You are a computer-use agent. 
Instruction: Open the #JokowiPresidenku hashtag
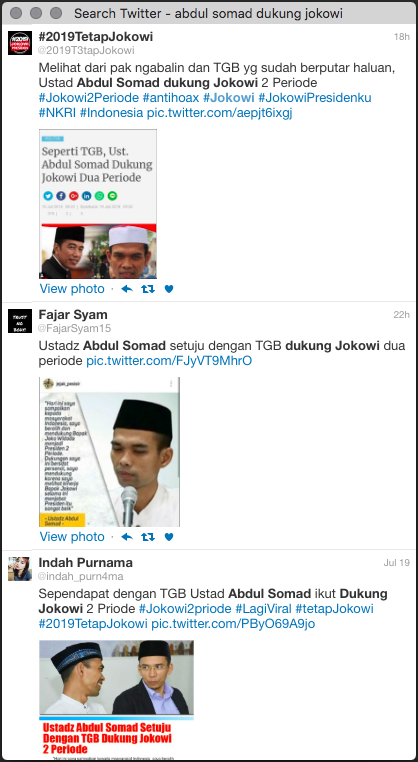click(x=315, y=98)
